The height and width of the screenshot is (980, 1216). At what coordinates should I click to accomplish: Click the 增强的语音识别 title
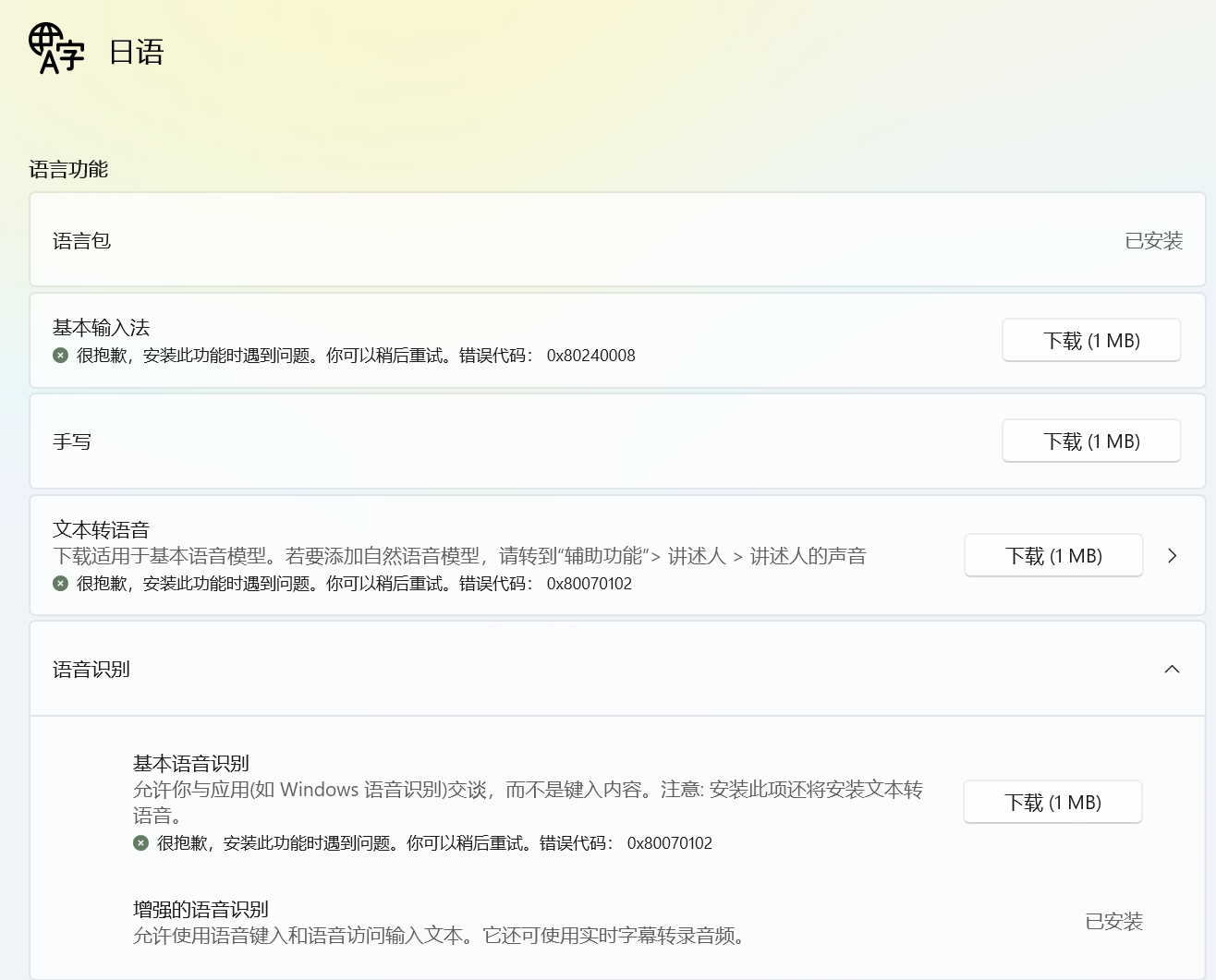click(x=201, y=910)
